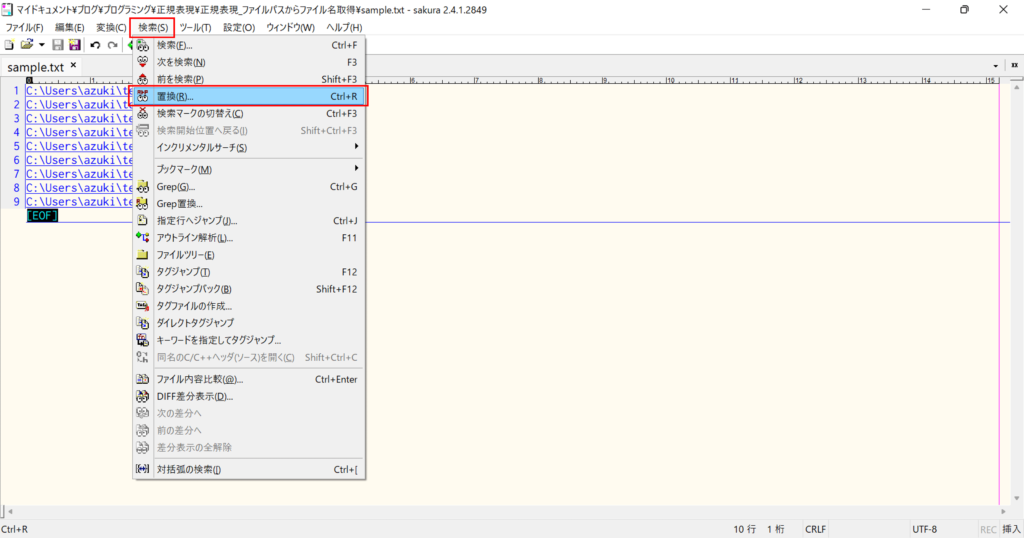
Task: Open the ツール(T) menu
Action: tap(195, 27)
